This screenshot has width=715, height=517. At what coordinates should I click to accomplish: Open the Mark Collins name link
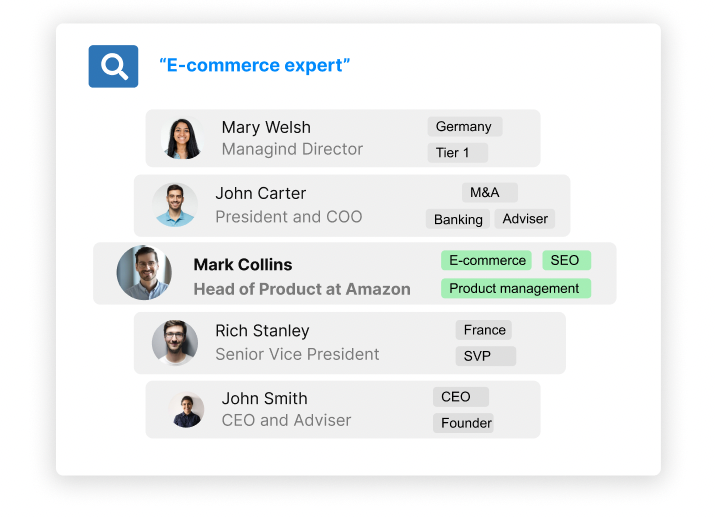243,265
